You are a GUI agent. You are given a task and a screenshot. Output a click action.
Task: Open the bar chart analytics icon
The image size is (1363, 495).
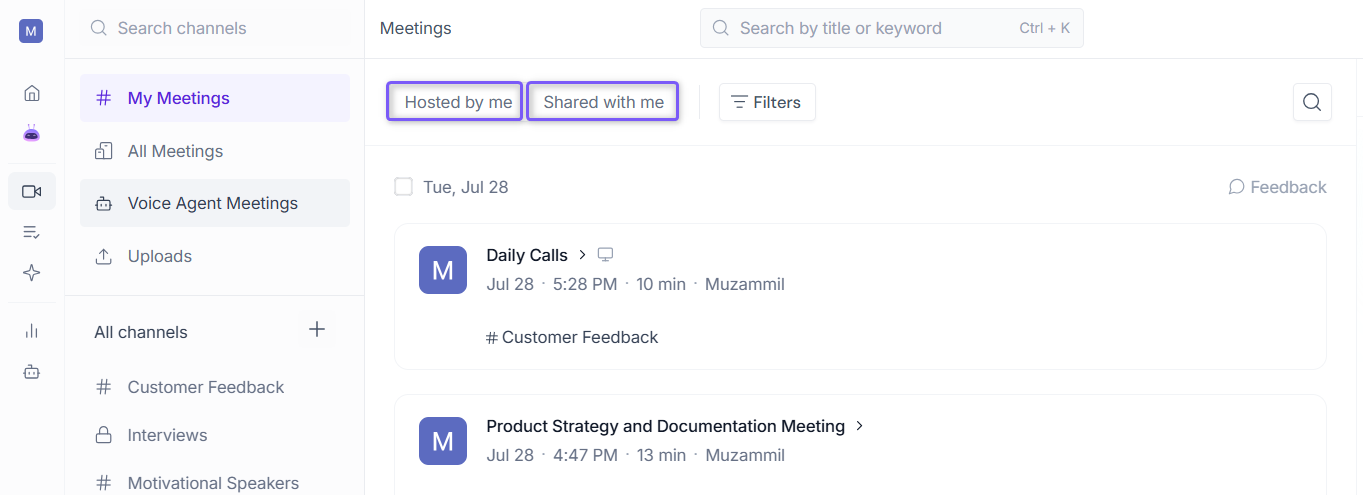[32, 331]
